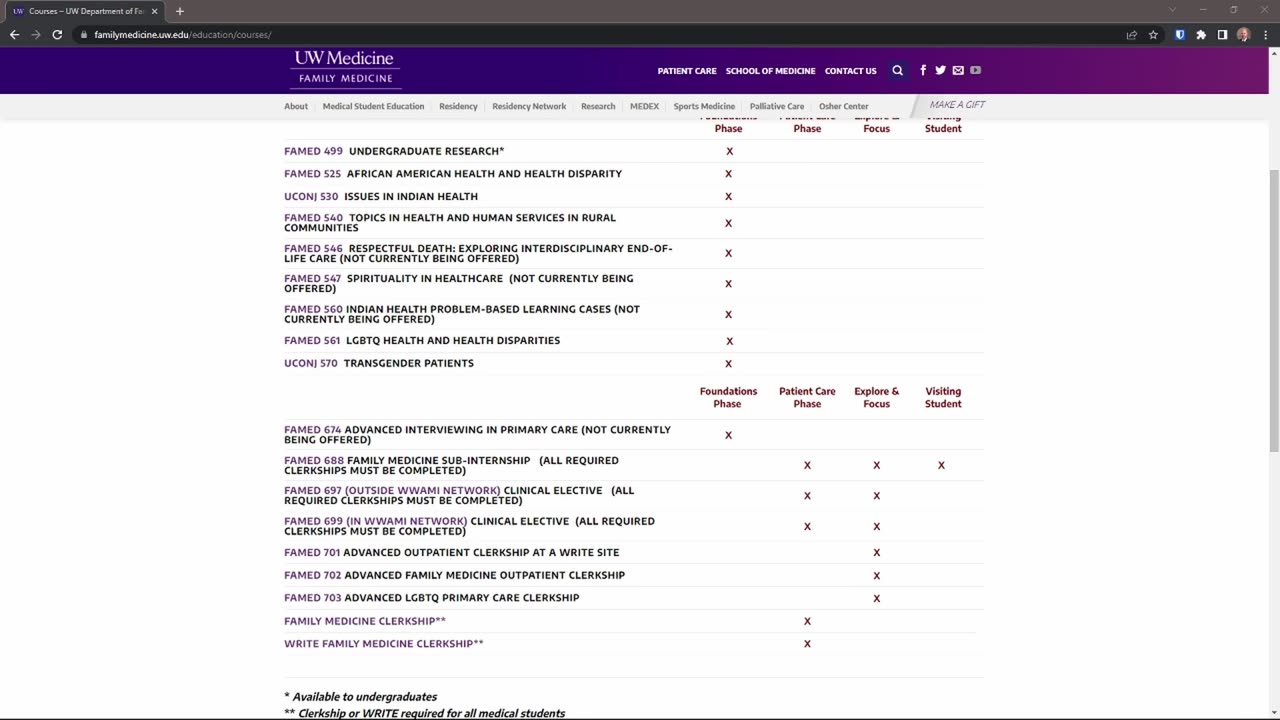Open the tab search chevron in title bar
The width and height of the screenshot is (1280, 720).
pyautogui.click(x=1172, y=10)
